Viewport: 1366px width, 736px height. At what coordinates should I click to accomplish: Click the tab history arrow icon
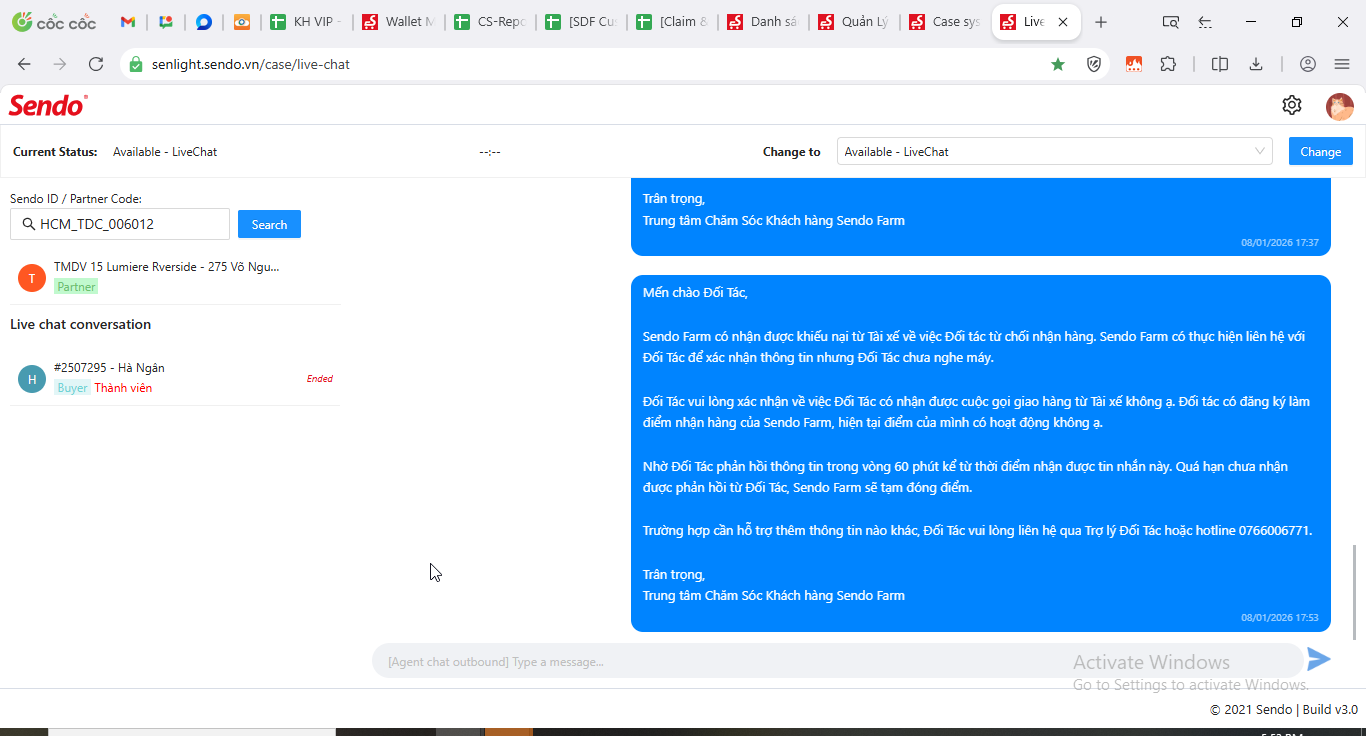point(1205,22)
